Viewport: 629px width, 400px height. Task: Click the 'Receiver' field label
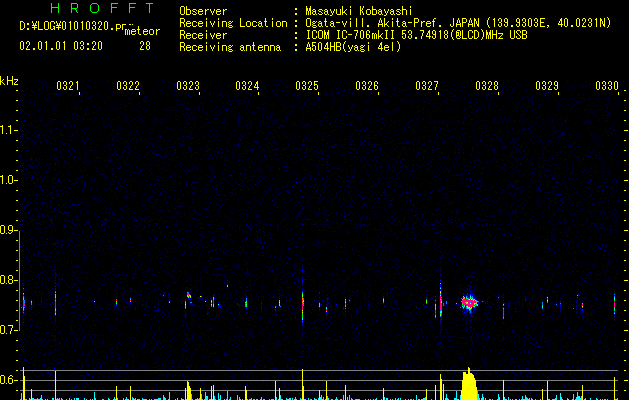tap(203, 35)
